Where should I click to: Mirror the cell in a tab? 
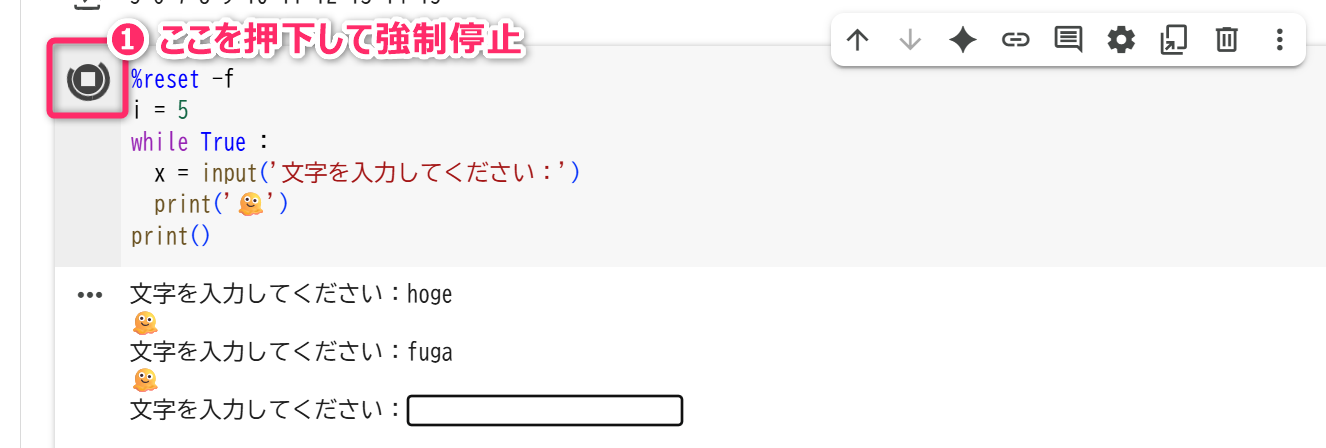pyautogui.click(x=1173, y=40)
